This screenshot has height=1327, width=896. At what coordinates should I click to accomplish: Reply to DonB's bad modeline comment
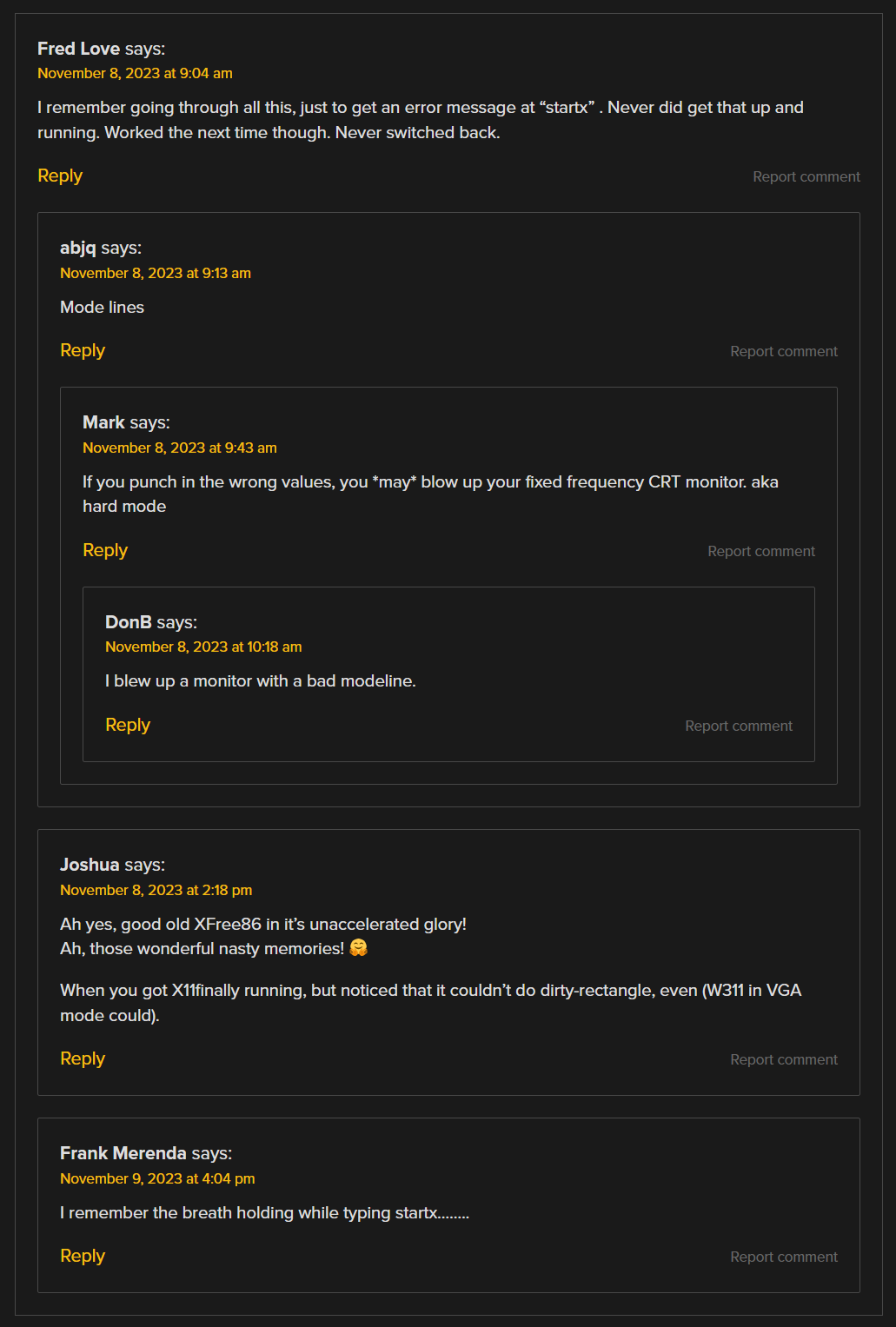pyautogui.click(x=128, y=725)
